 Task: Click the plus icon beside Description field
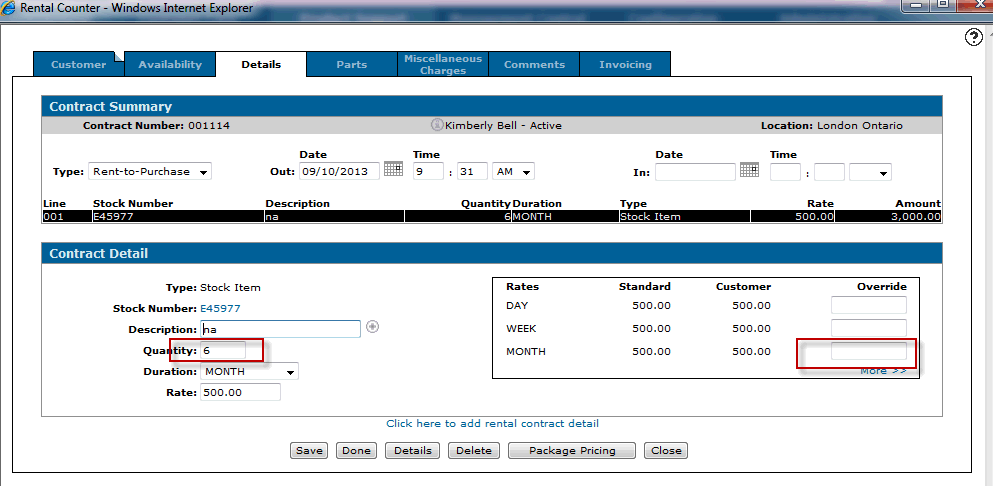372,327
